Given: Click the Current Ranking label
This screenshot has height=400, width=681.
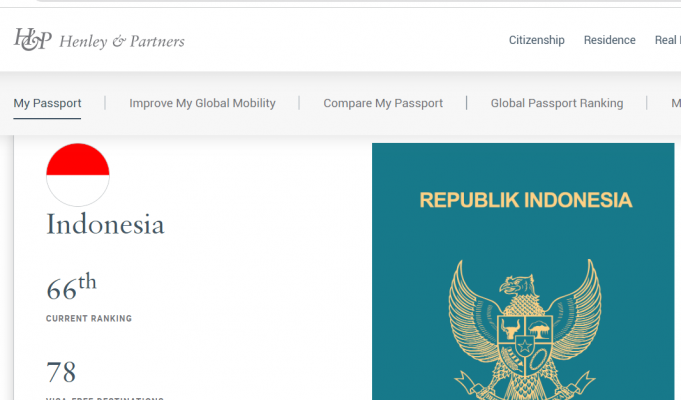Looking at the screenshot, I should 89,319.
